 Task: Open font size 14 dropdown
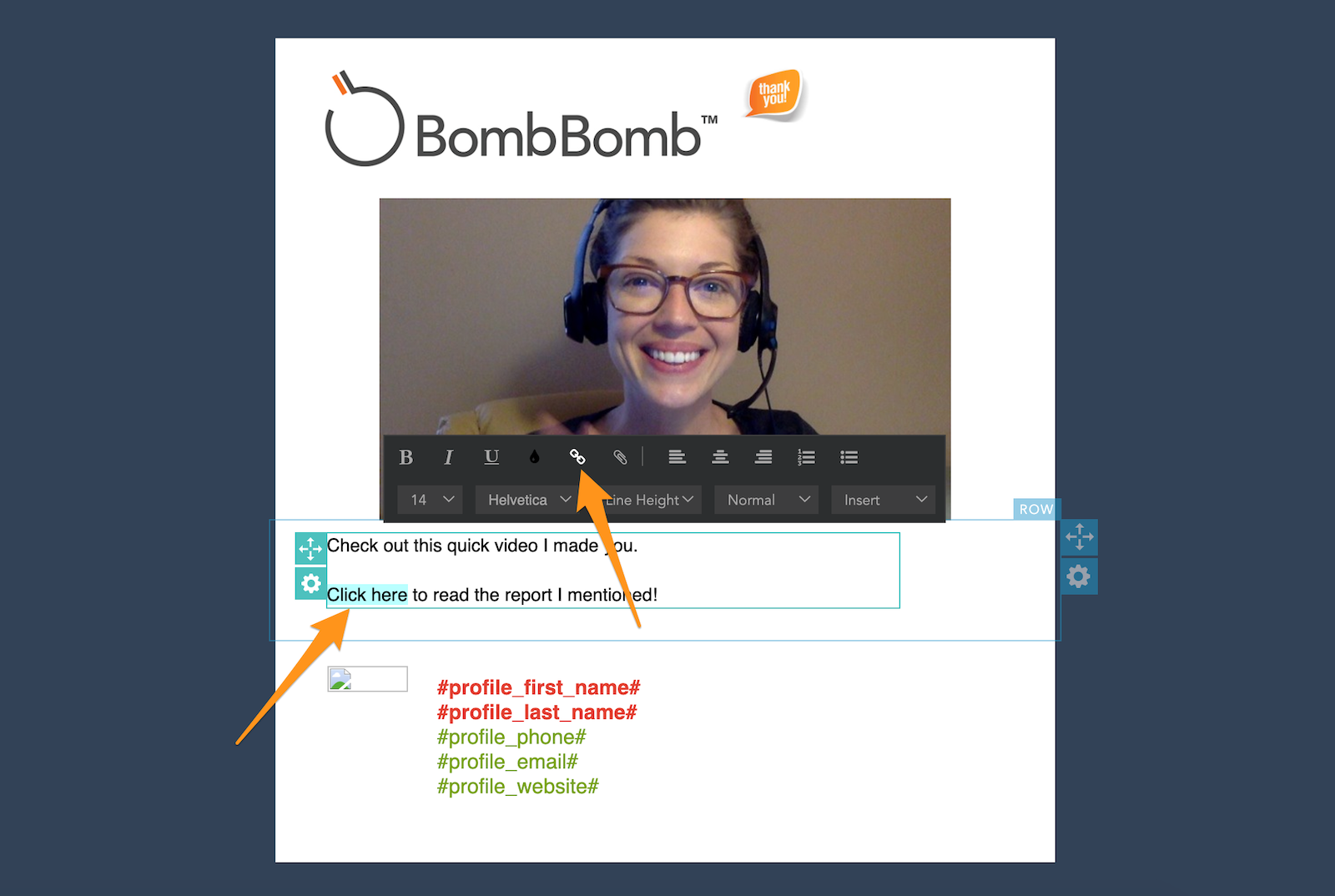coord(430,500)
